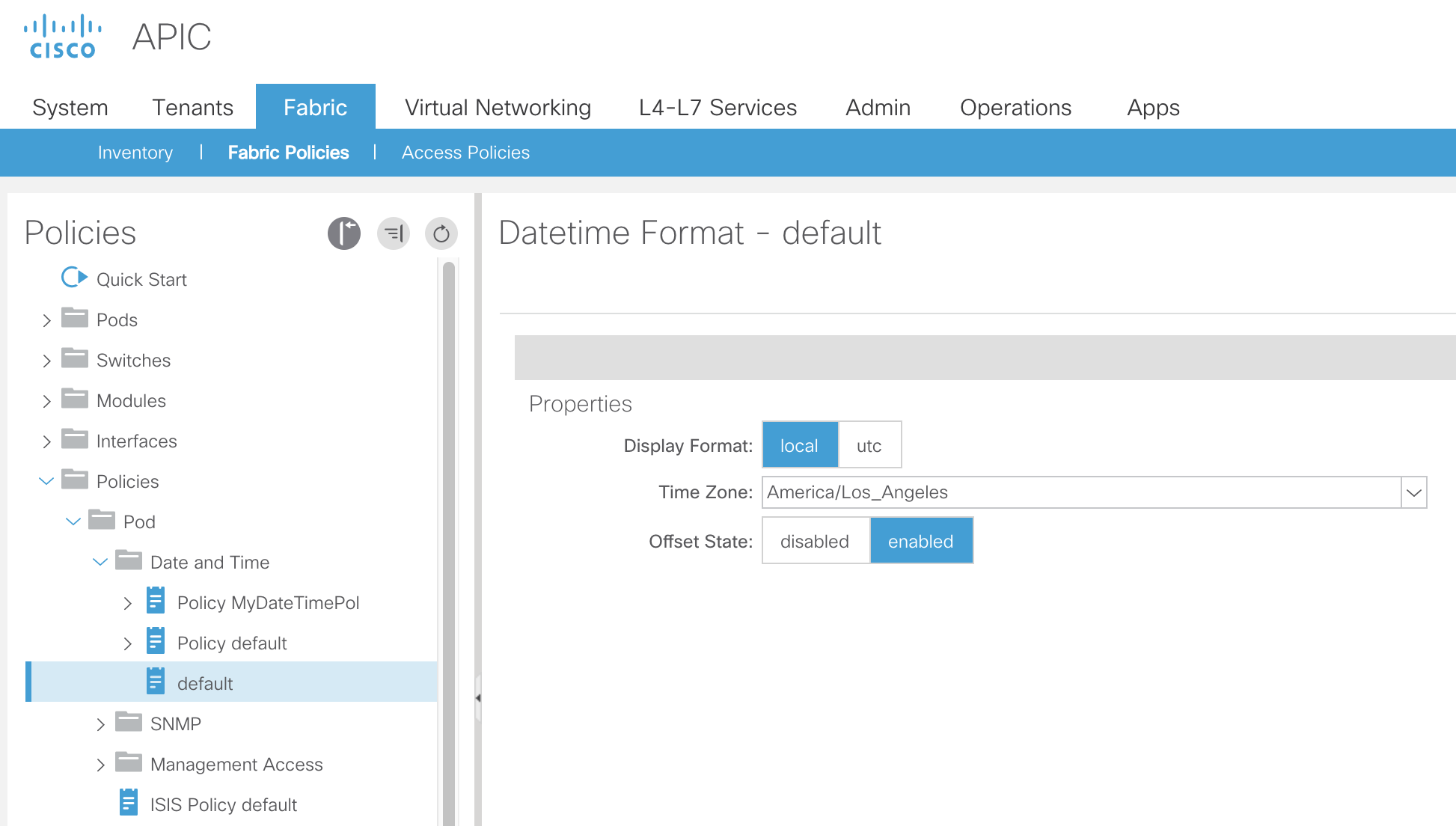This screenshot has width=1456, height=826.
Task: Click the collapse tree icon in Policies header
Action: pos(394,233)
